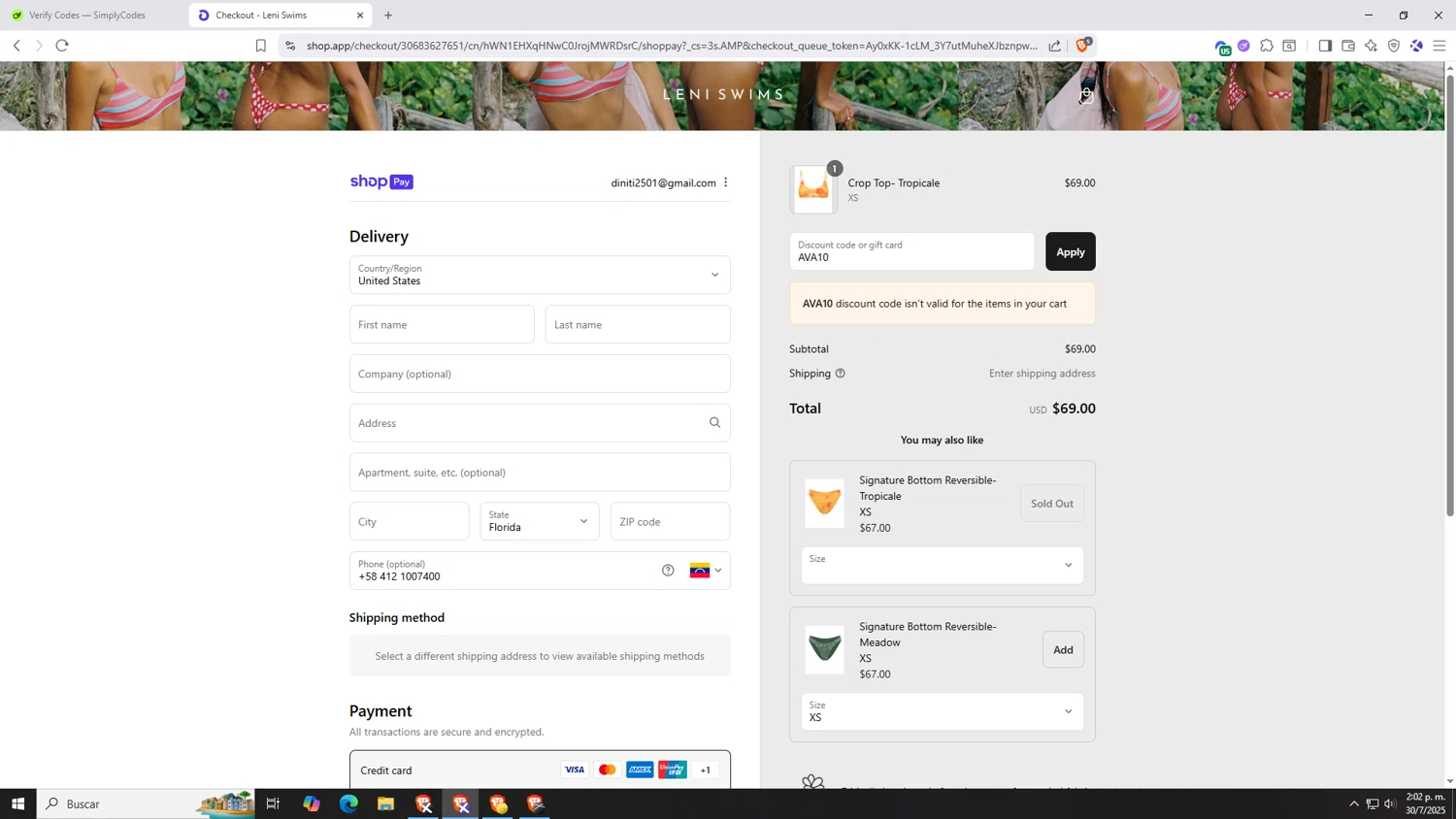Viewport: 1456px width, 819px height.
Task: Click the Signature Bottom Tropicale thumbnail
Action: 824,504
